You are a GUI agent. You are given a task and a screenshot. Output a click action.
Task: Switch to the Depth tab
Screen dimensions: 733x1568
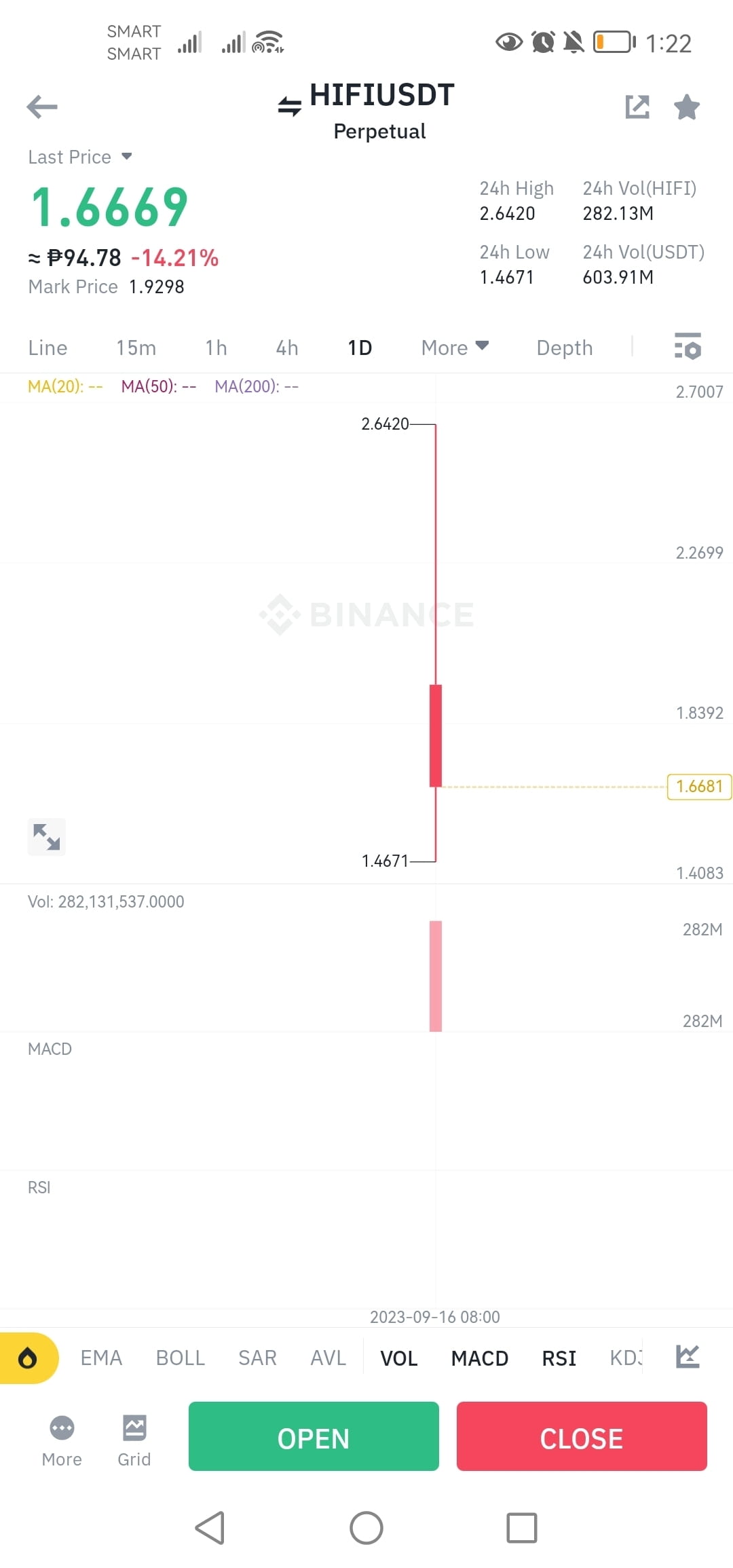coord(565,348)
